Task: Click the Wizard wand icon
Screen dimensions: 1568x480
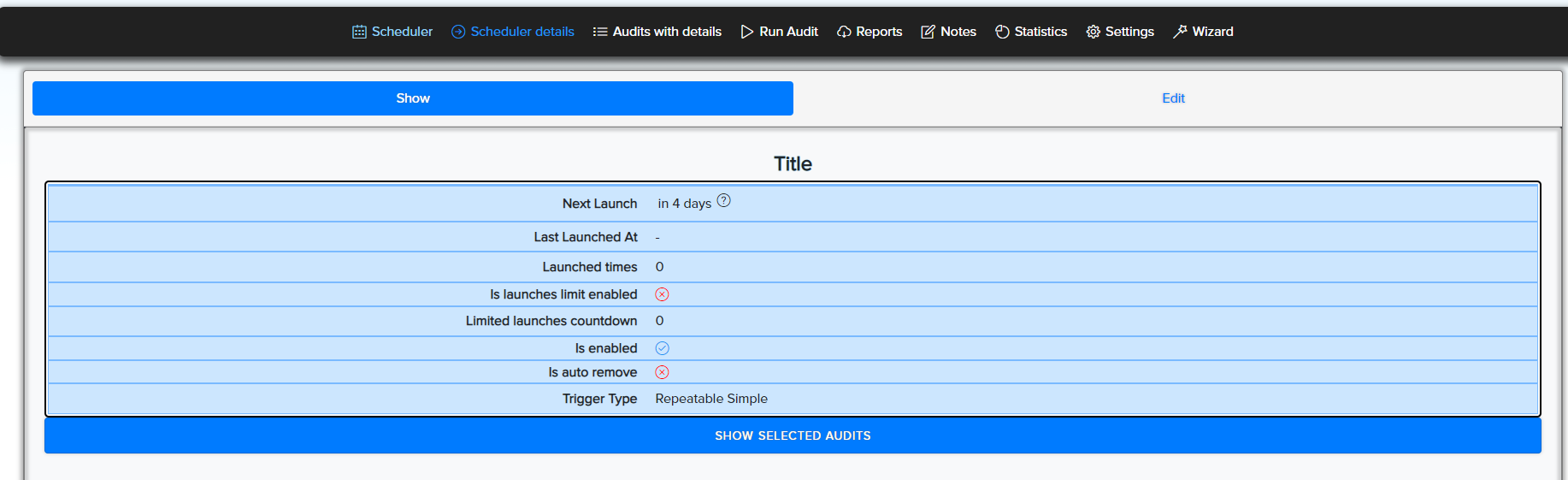Action: click(1180, 32)
